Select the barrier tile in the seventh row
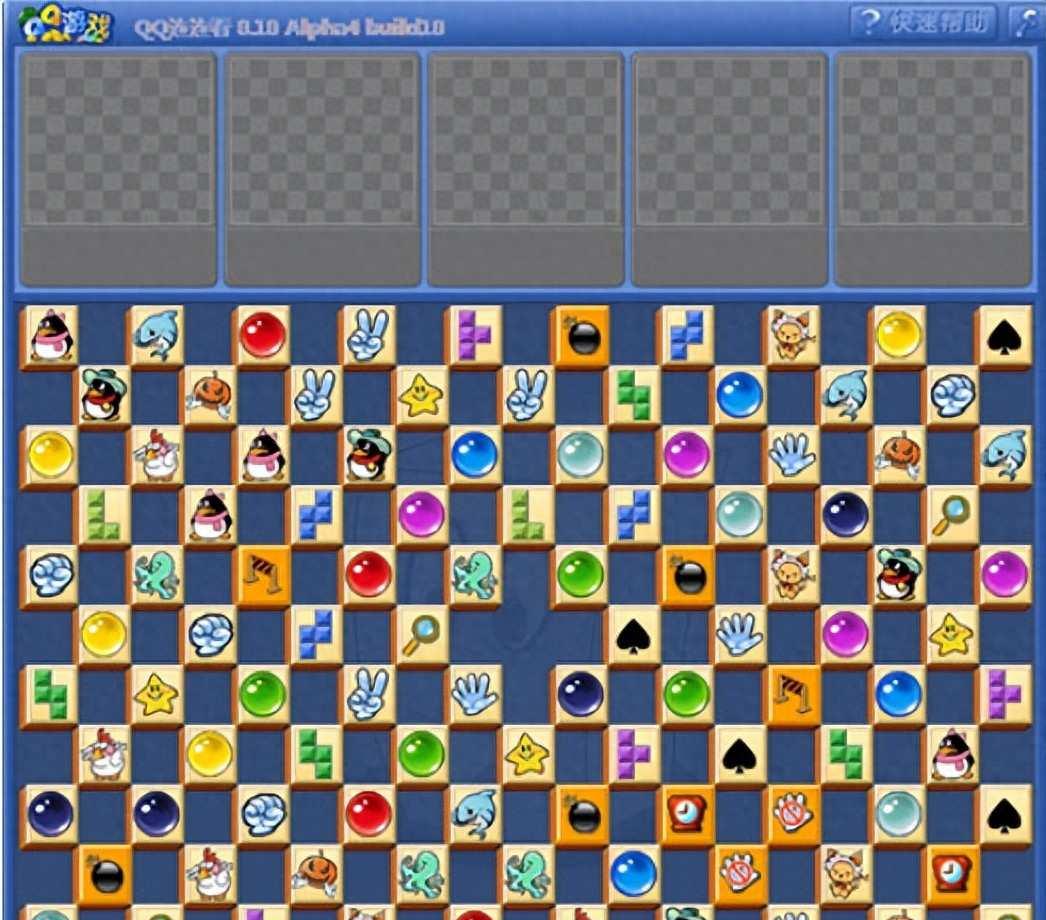The width and height of the screenshot is (1046, 920). tap(793, 695)
